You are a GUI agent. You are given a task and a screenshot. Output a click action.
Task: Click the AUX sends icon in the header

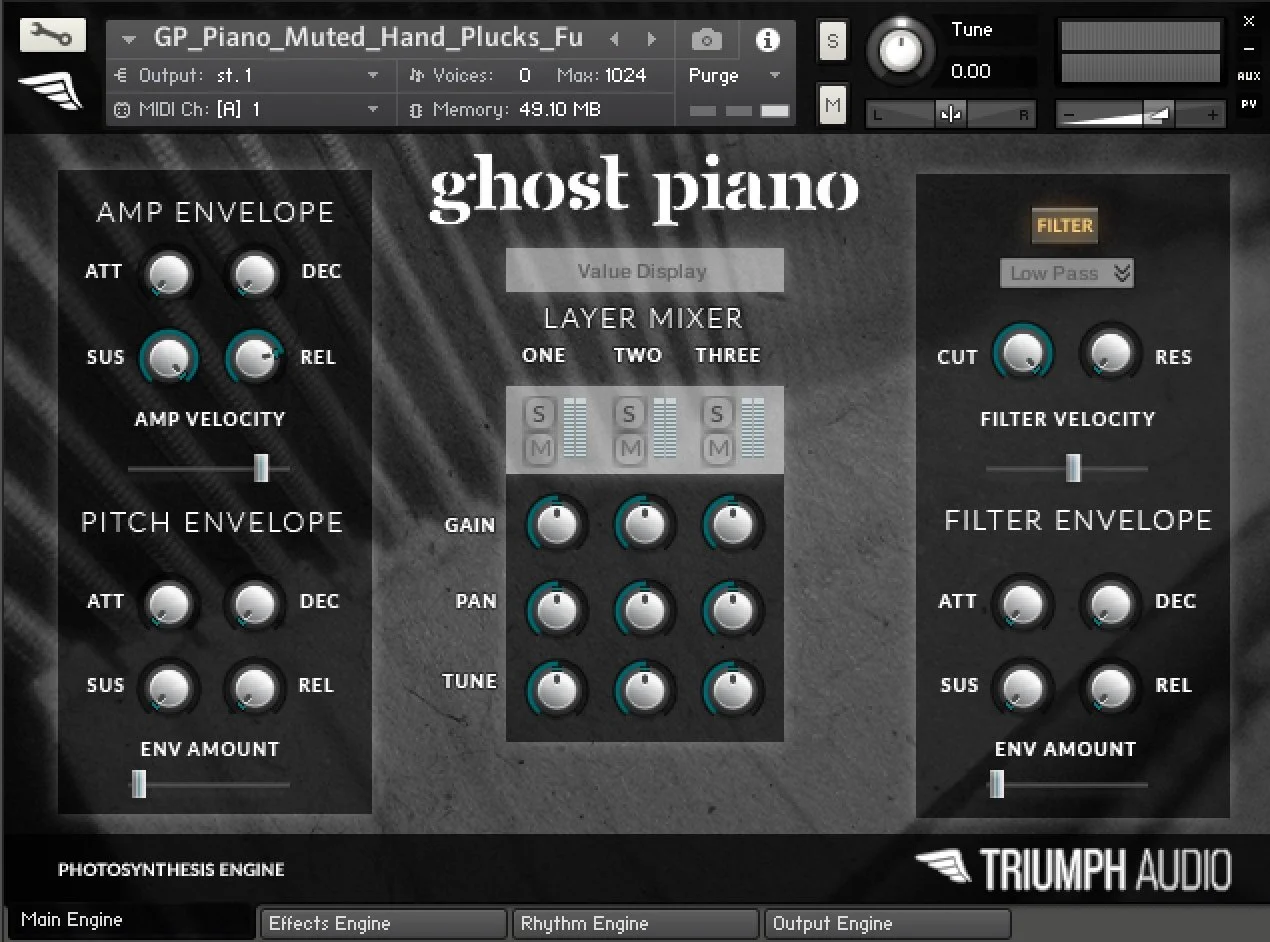pyautogui.click(x=1248, y=75)
